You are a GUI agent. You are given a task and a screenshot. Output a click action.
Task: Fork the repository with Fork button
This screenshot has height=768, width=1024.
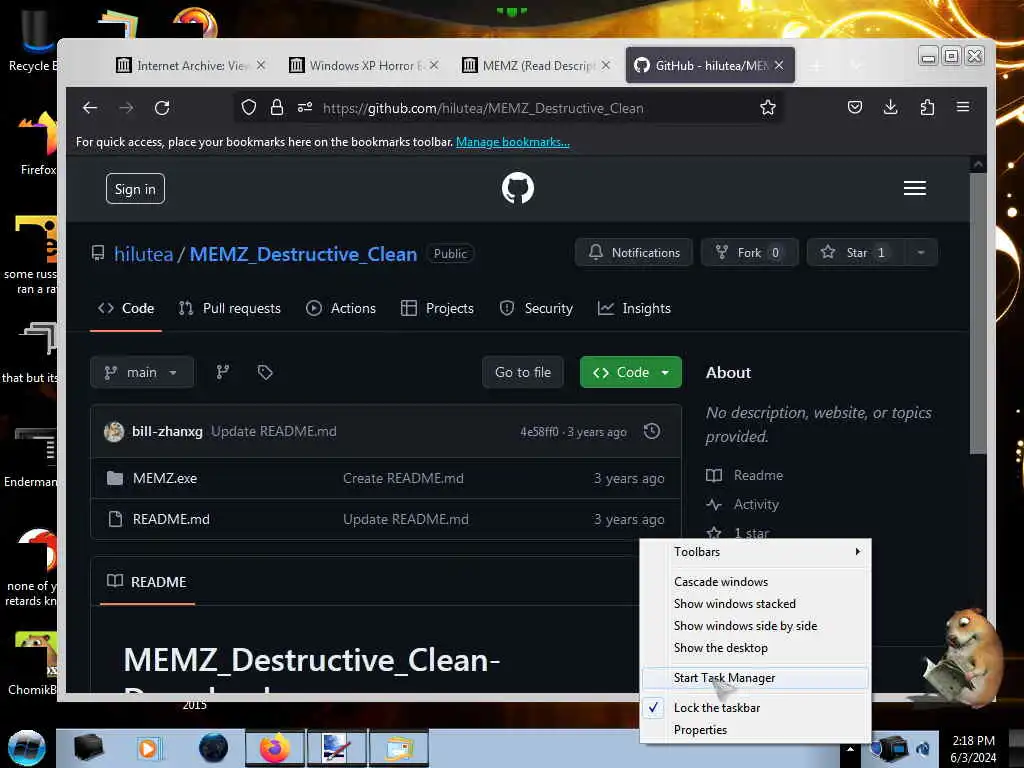(x=750, y=253)
